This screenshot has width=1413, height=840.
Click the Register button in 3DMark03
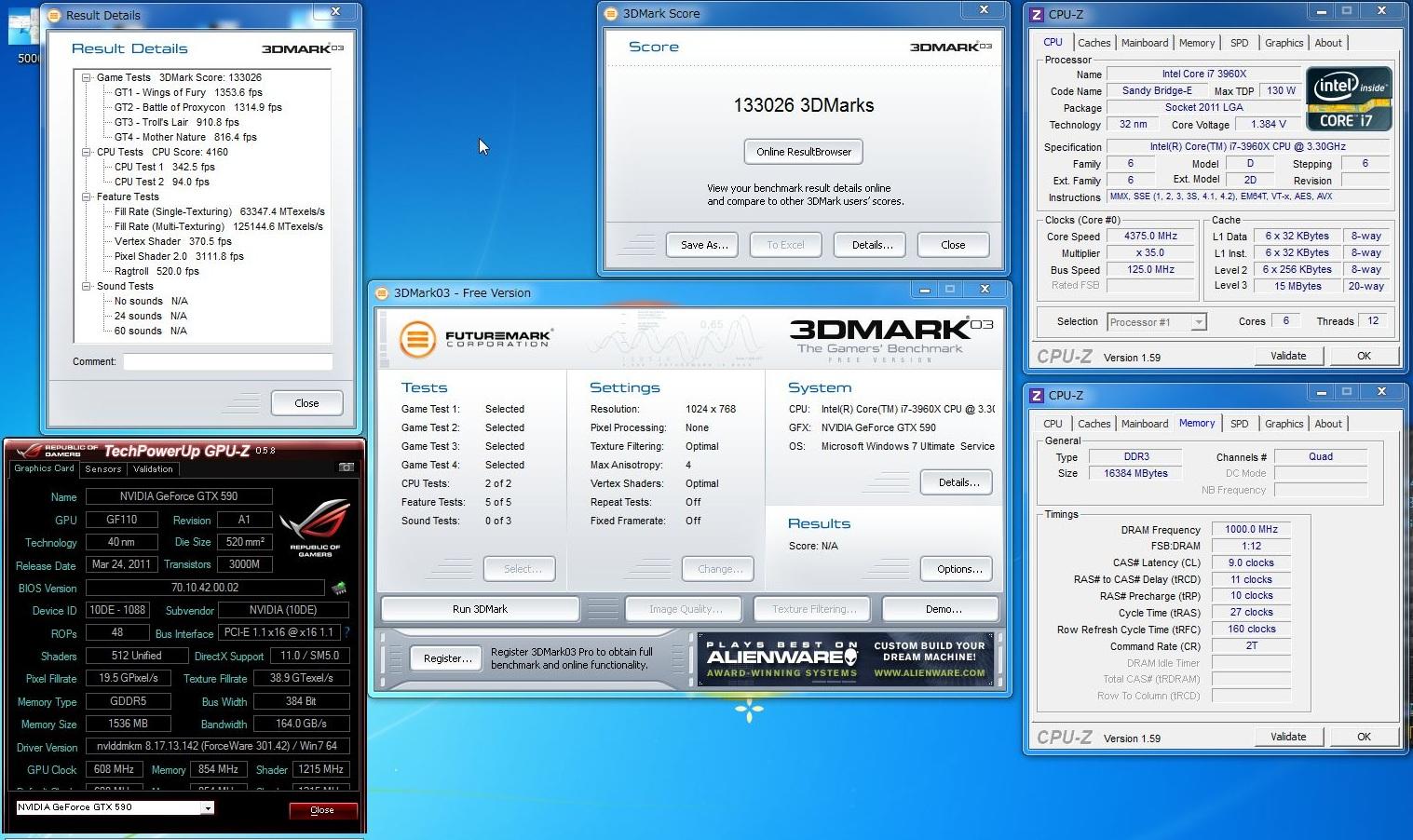coord(446,658)
